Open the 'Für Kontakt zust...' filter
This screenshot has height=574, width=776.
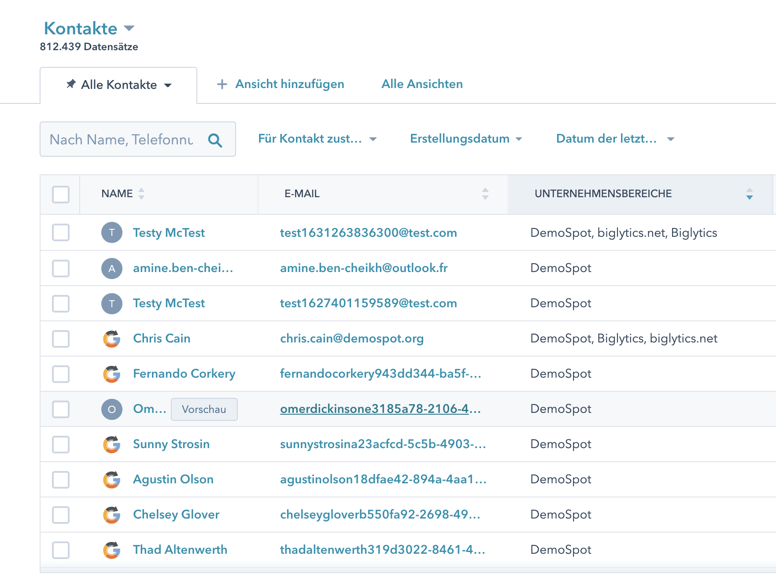pos(317,139)
